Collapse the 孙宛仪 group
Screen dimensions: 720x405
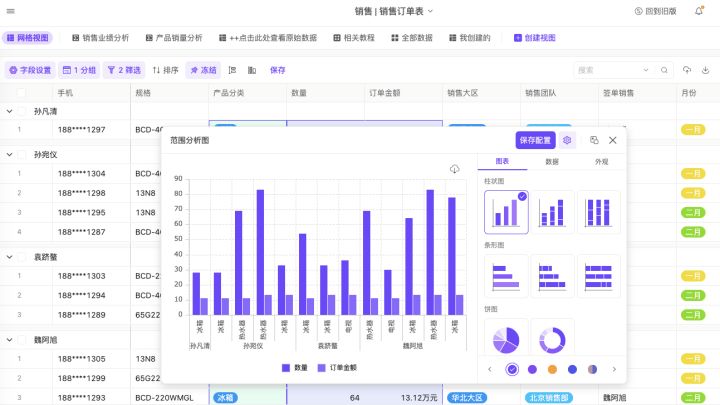tap(9, 155)
